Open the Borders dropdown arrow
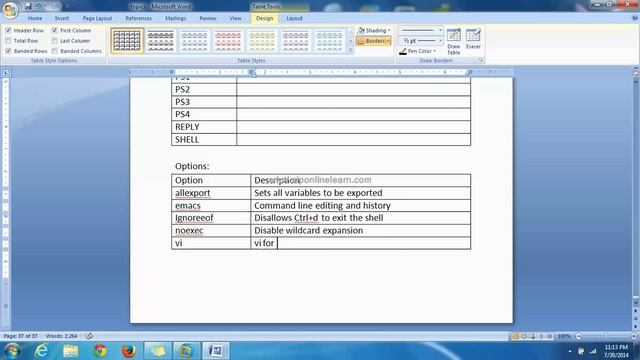Image resolution: width=640 pixels, height=360 pixels. tap(388, 41)
